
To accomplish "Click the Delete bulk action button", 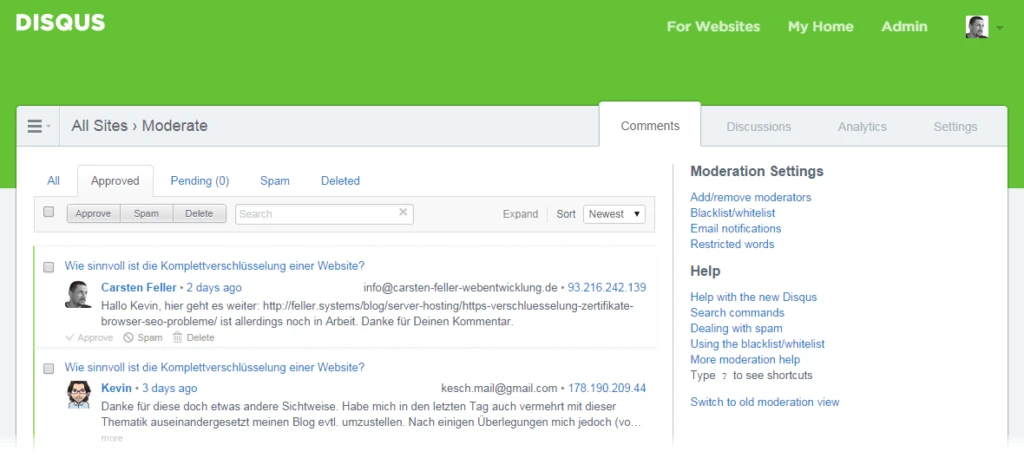I will tap(199, 214).
